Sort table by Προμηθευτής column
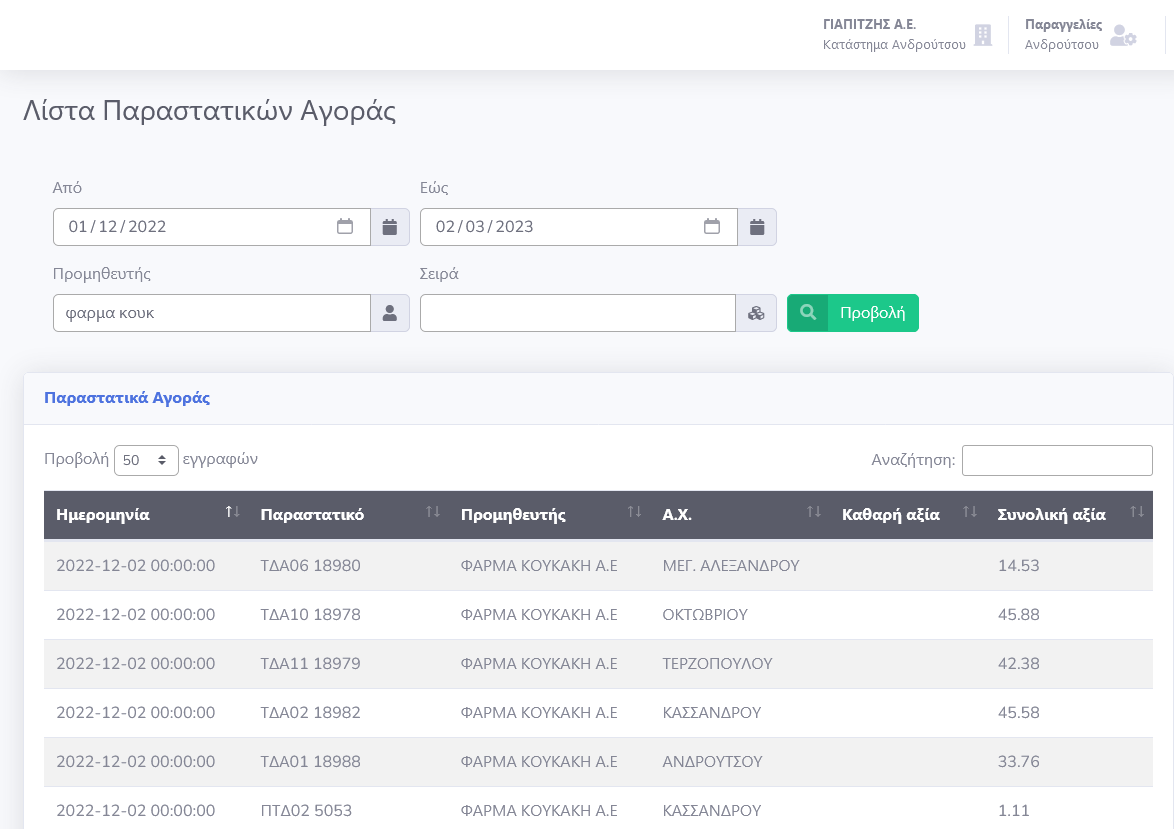This screenshot has height=829, width=1174. tap(550, 514)
